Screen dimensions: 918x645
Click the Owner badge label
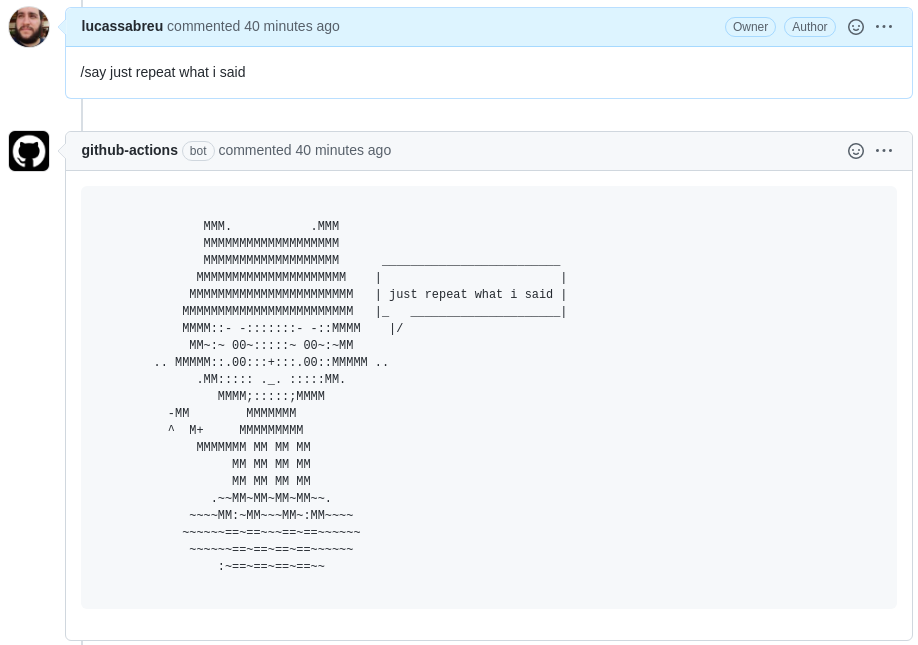tap(750, 27)
